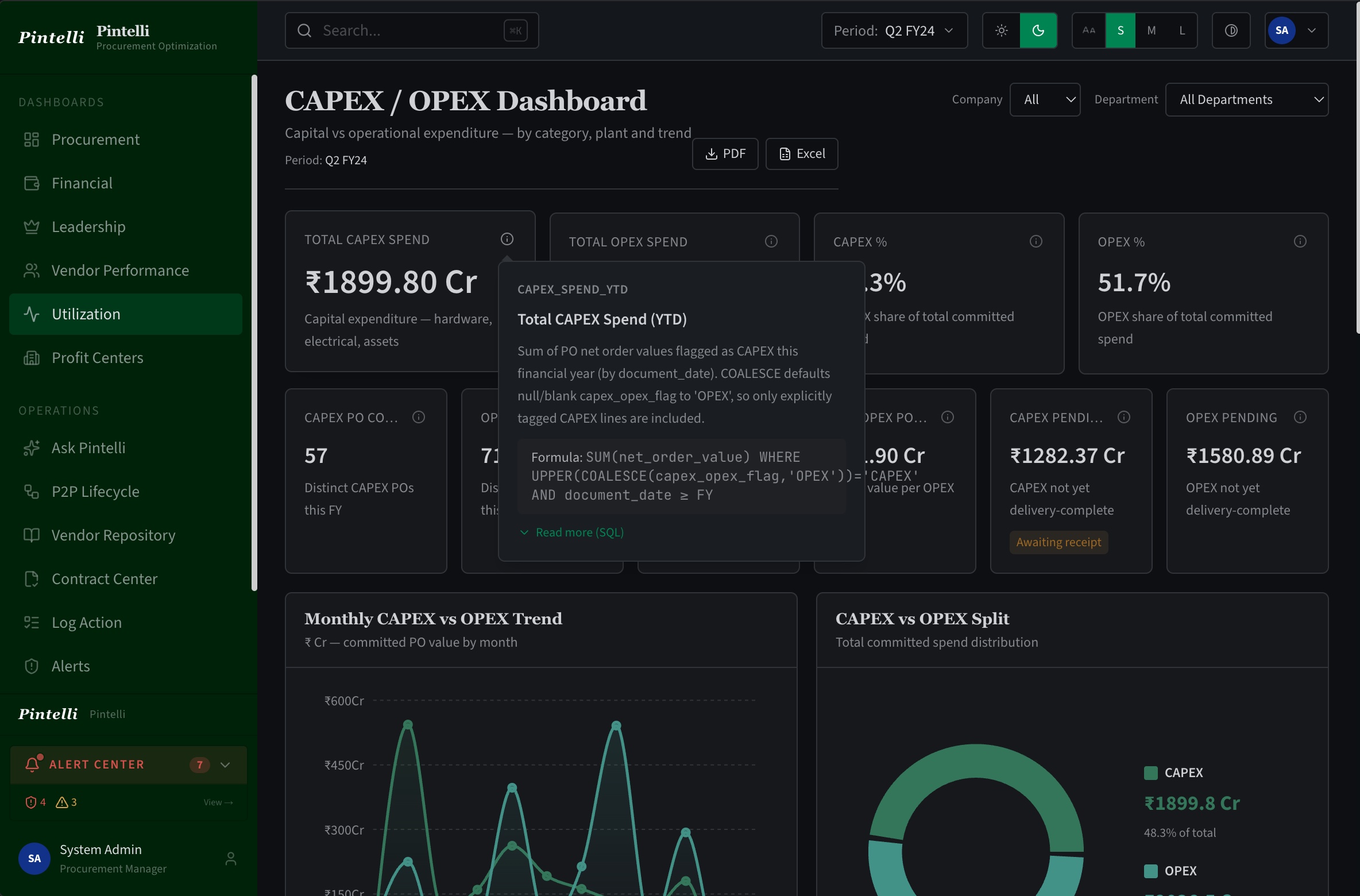Select the AA font size option
Image resolution: width=1360 pixels, height=896 pixels.
[1089, 30]
